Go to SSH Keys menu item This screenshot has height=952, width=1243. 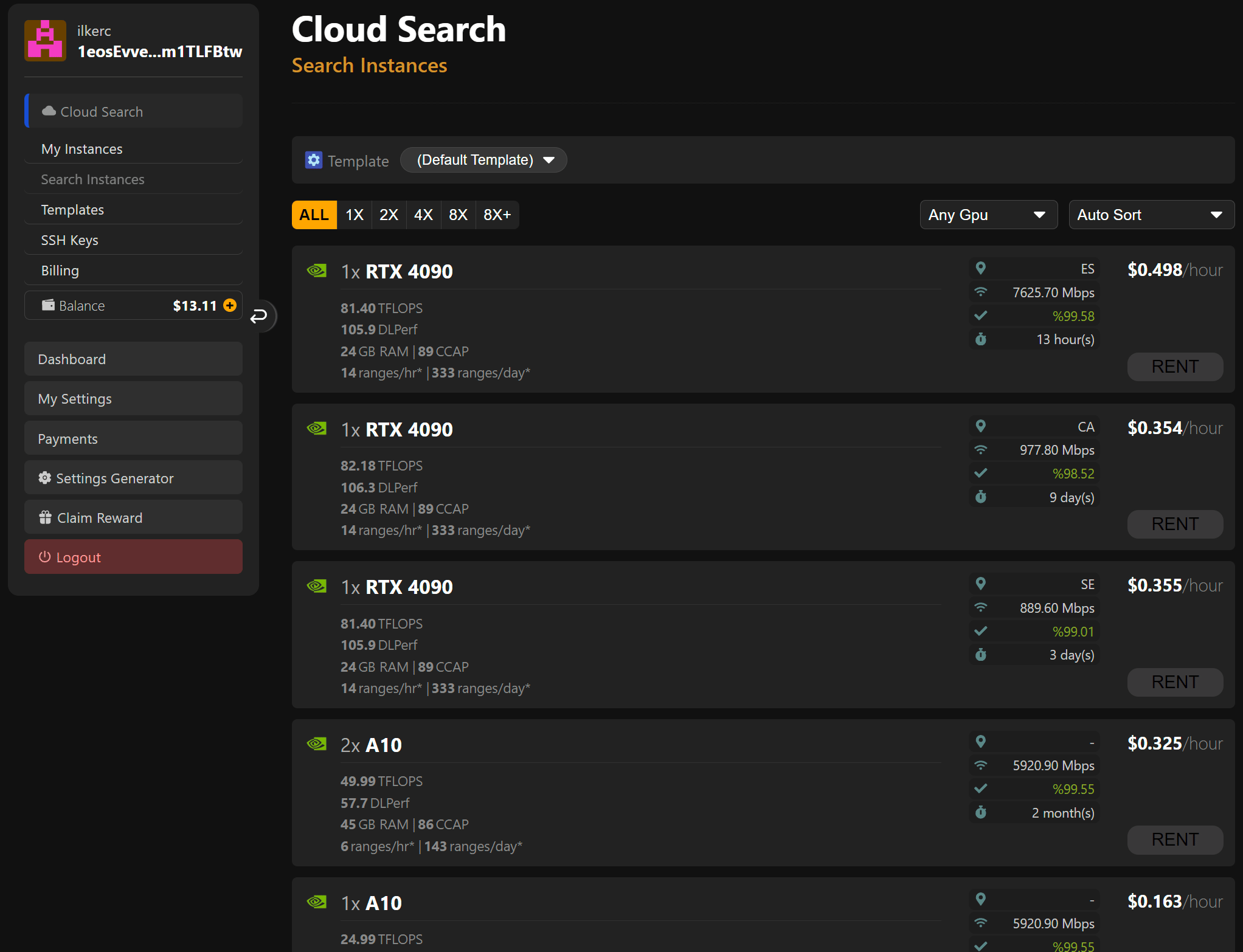pos(70,240)
